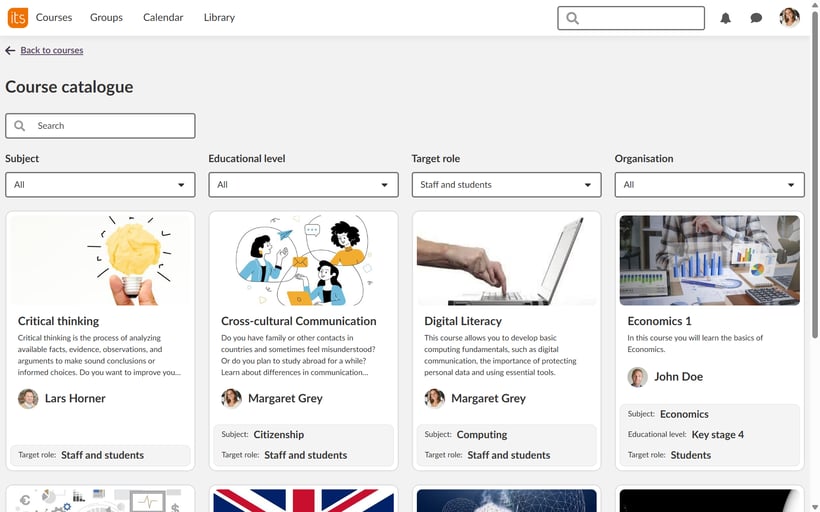Screen dimensions: 820x512
Task: Open the messages chat bubble icon
Action: (x=756, y=18)
